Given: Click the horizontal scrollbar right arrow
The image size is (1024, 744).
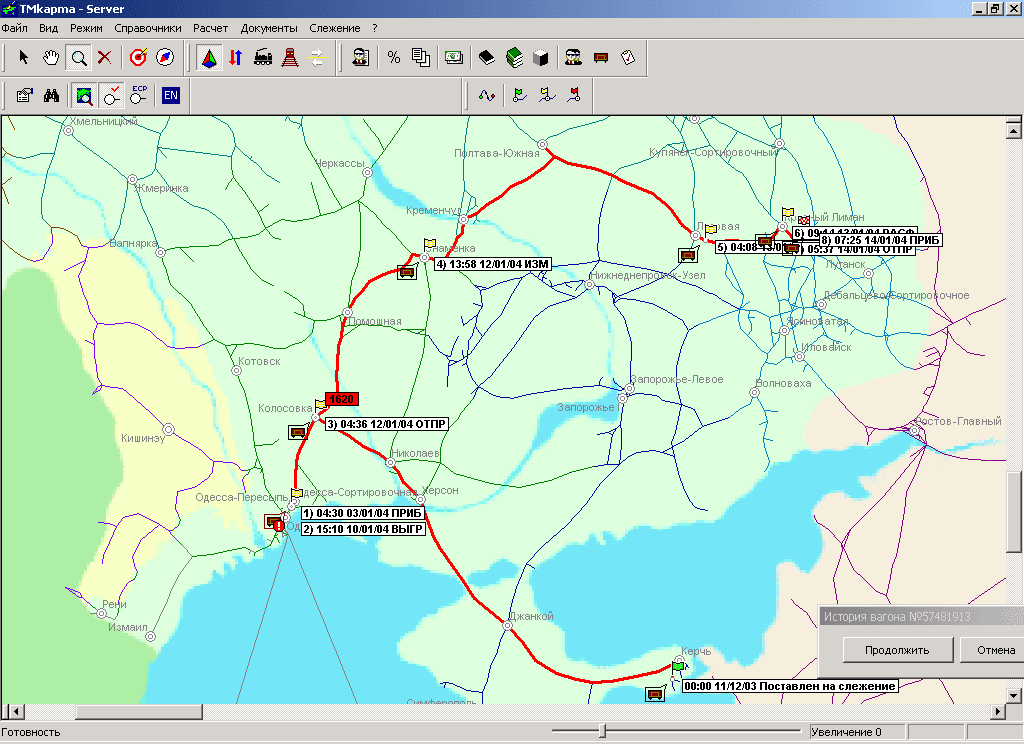Looking at the screenshot, I should tap(997, 711).
